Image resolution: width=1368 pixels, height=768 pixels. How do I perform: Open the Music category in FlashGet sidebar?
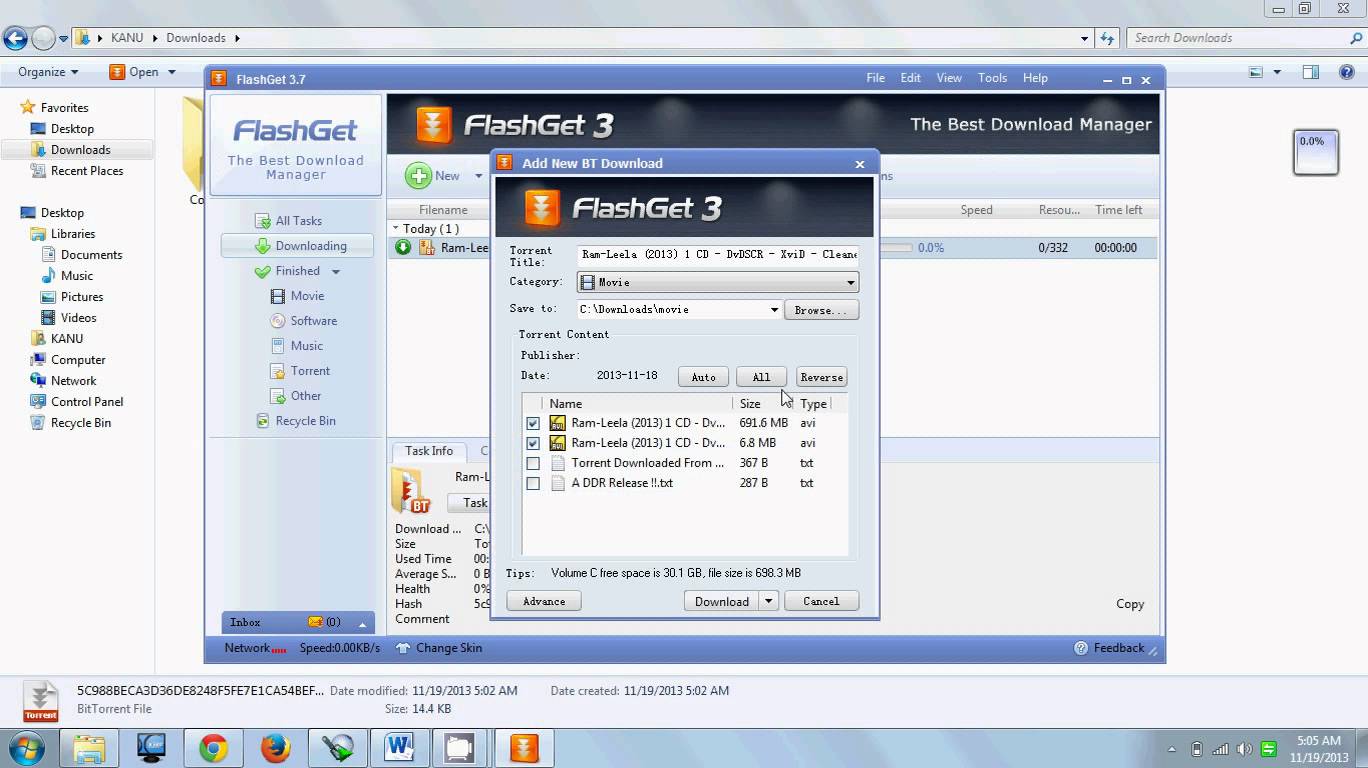[298, 346]
